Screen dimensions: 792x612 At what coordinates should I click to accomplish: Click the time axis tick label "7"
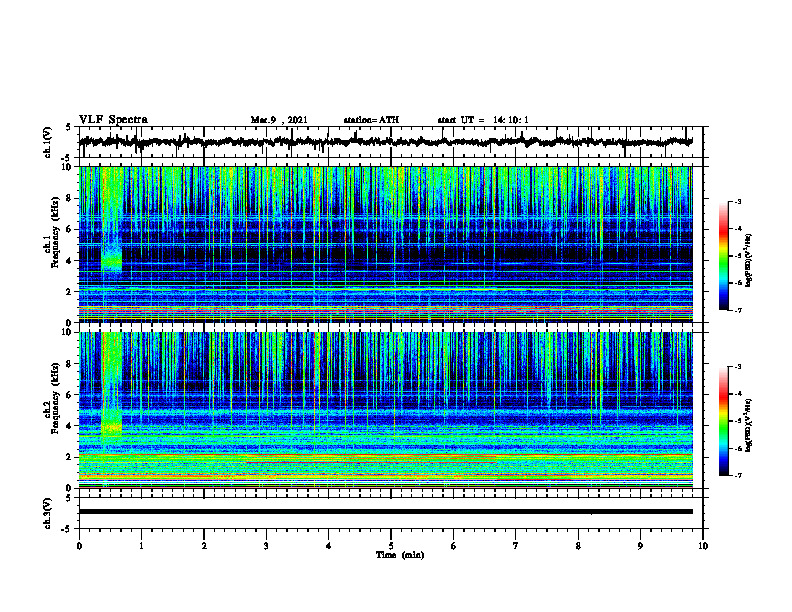[516, 546]
